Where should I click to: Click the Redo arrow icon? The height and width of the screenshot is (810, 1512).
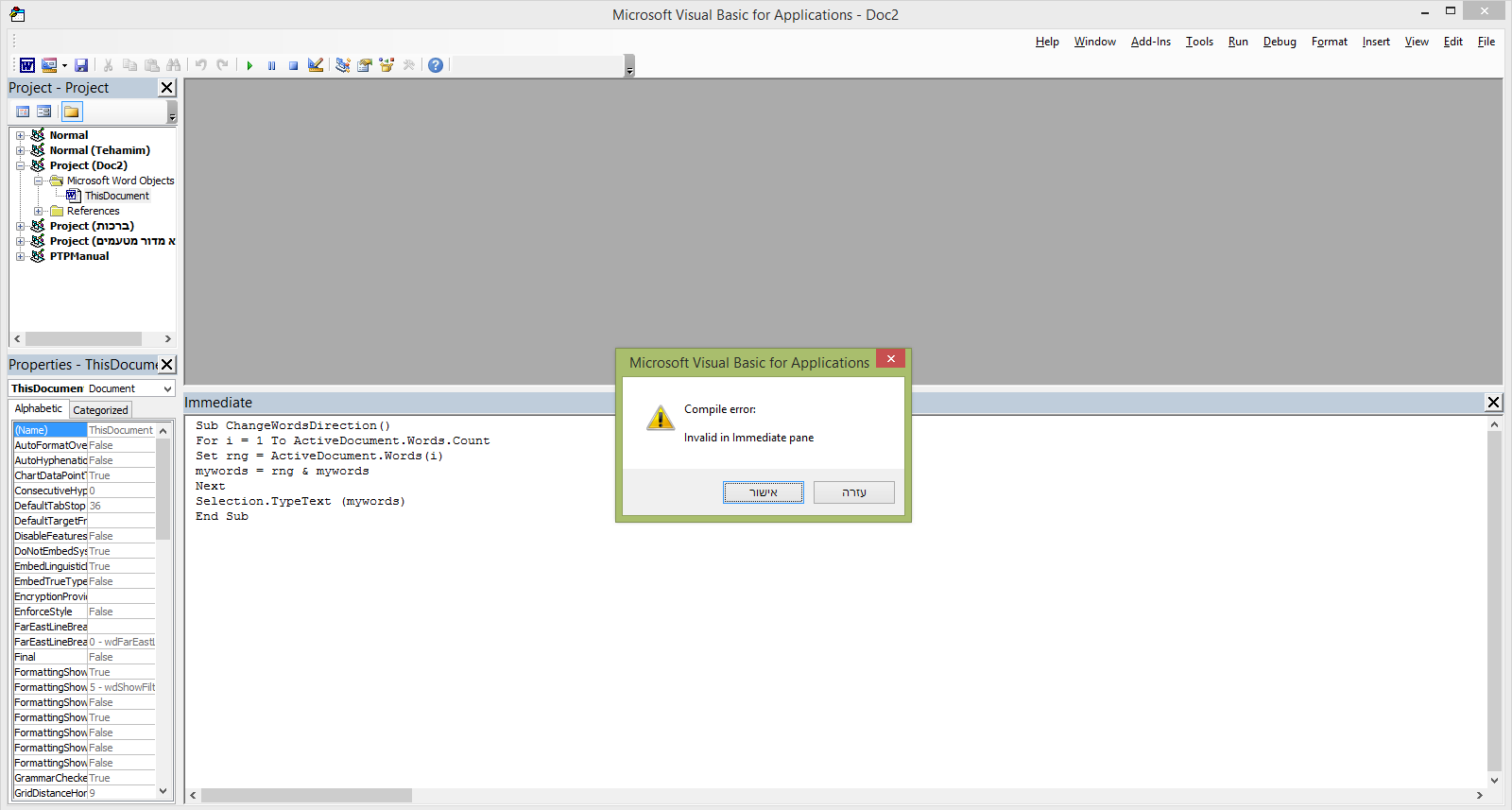tap(223, 65)
